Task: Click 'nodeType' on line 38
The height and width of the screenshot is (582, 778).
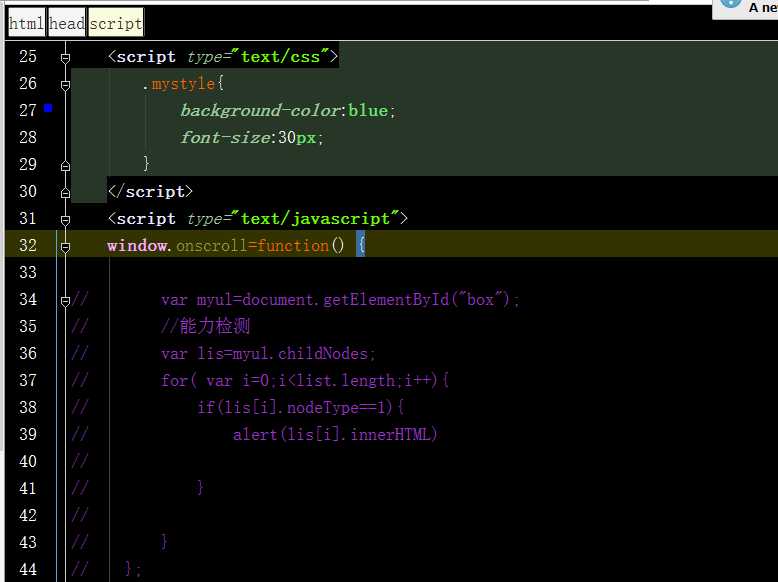Action: 323,407
